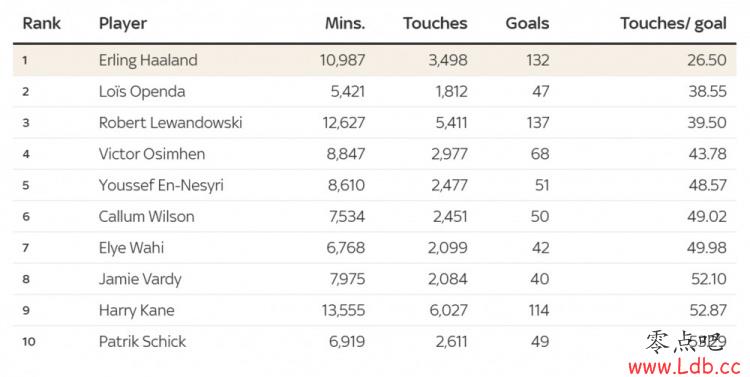Select the Elye Wahi entry
The image size is (750, 377).
click(x=131, y=248)
